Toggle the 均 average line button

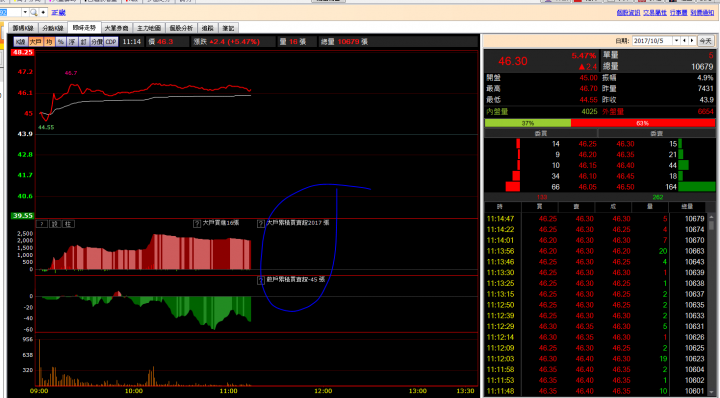coord(49,42)
